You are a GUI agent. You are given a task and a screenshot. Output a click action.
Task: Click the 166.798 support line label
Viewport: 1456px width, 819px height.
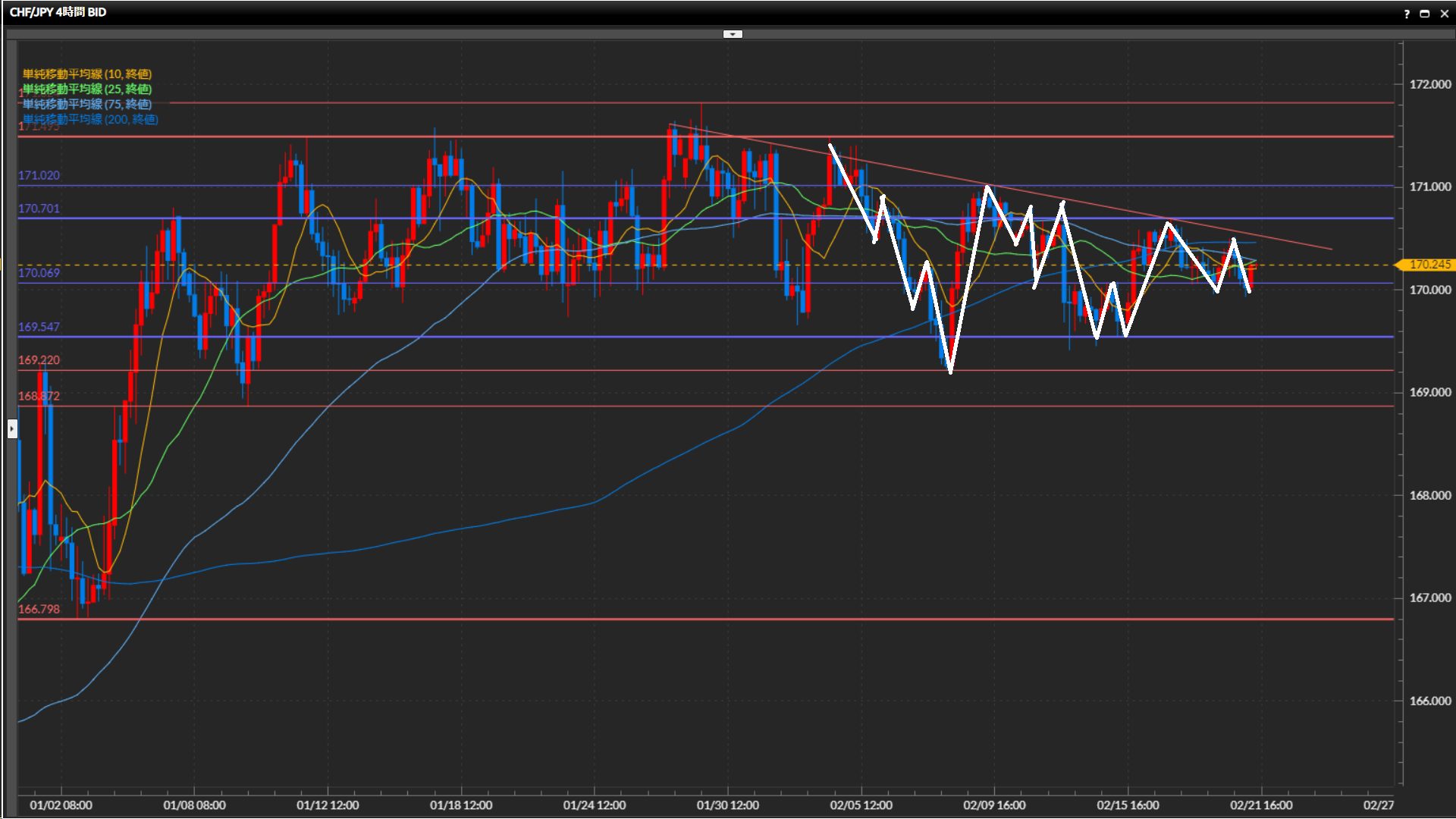pos(39,609)
